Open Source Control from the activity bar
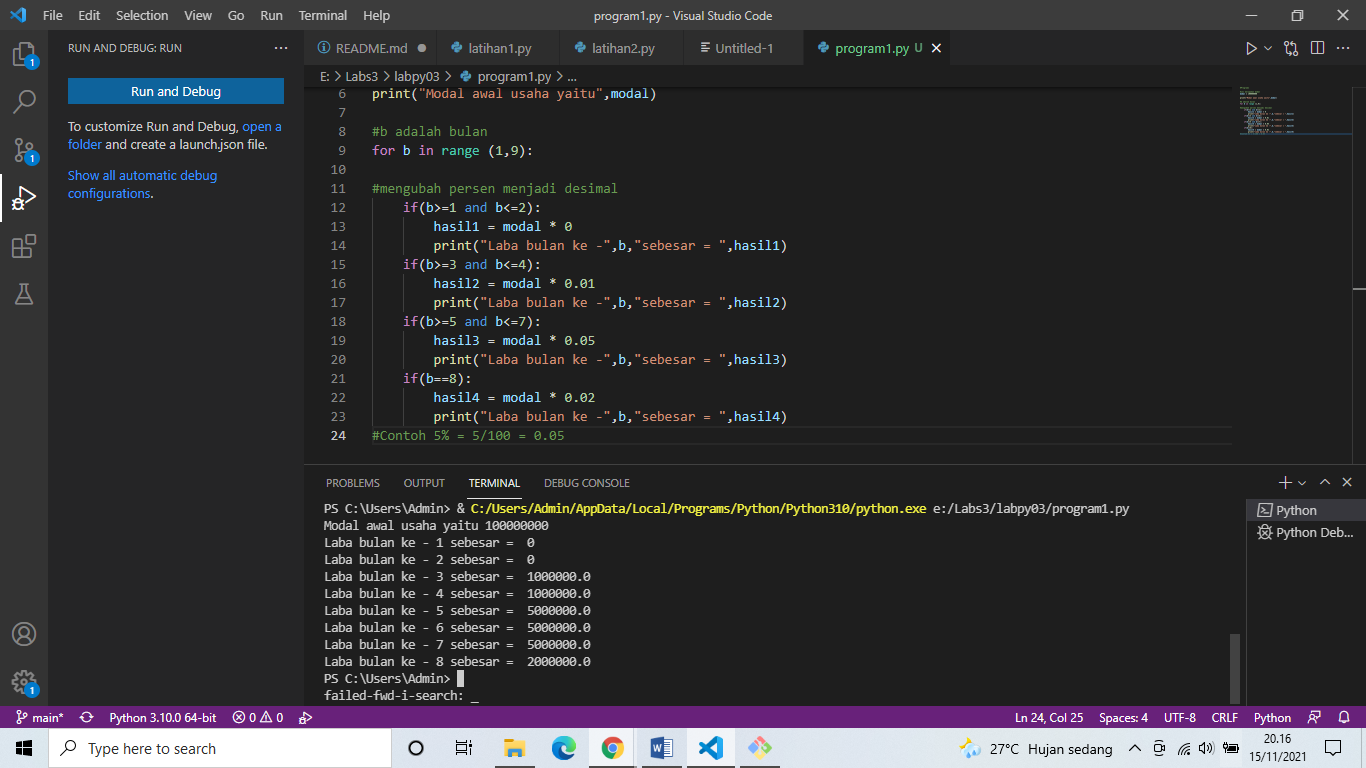 [24, 150]
